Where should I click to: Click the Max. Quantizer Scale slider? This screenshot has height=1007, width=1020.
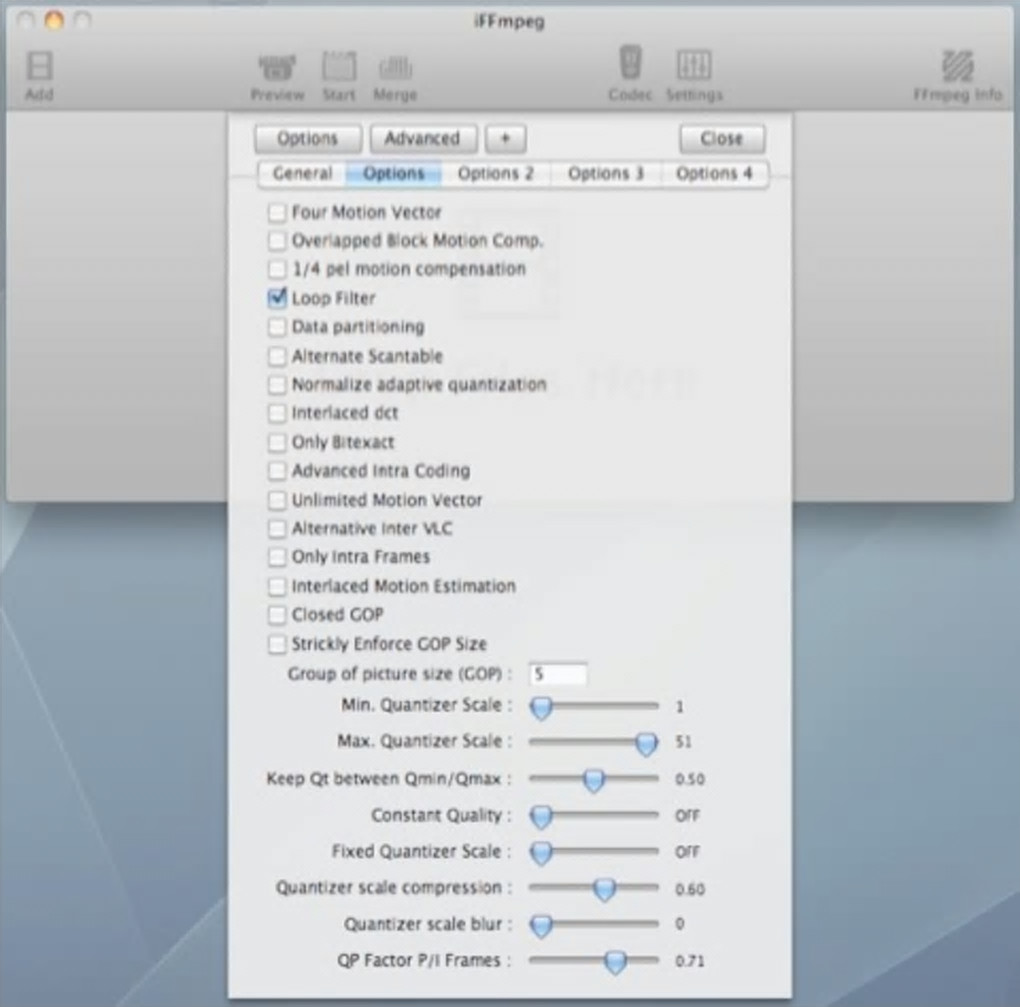(593, 742)
